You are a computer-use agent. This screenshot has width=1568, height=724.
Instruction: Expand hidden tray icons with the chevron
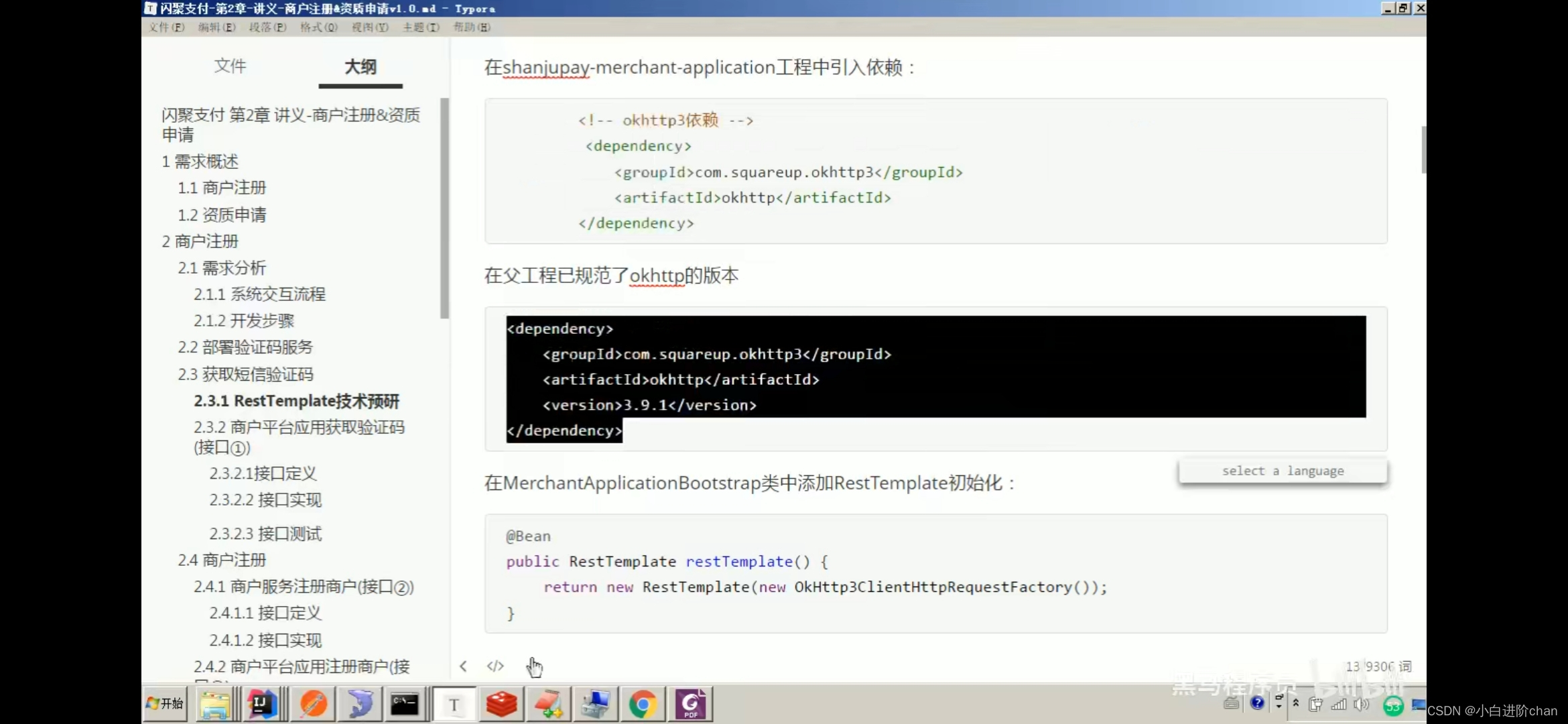click(1296, 703)
